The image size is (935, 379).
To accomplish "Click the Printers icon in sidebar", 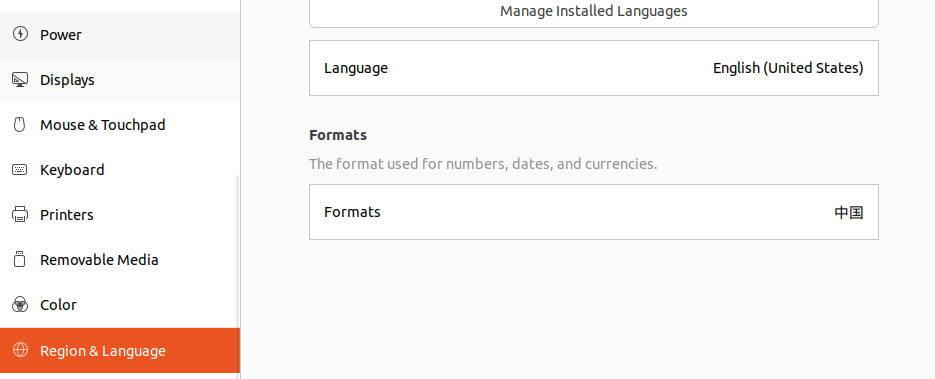I will pyautogui.click(x=20, y=215).
